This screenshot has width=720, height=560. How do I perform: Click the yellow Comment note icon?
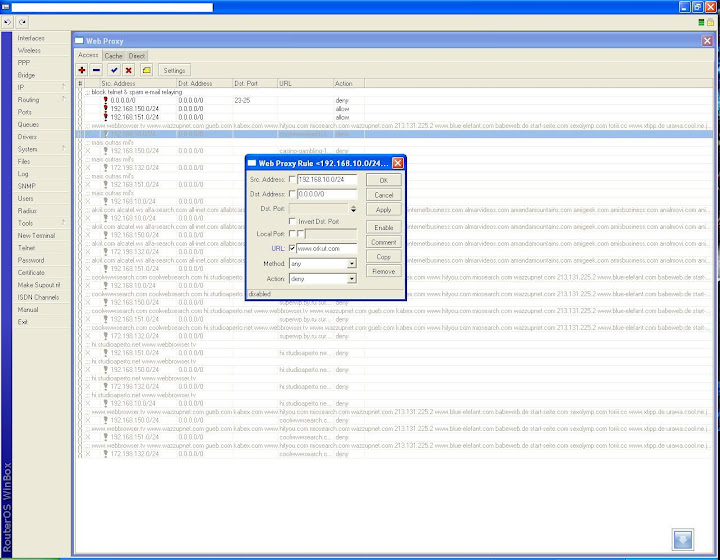(x=146, y=70)
